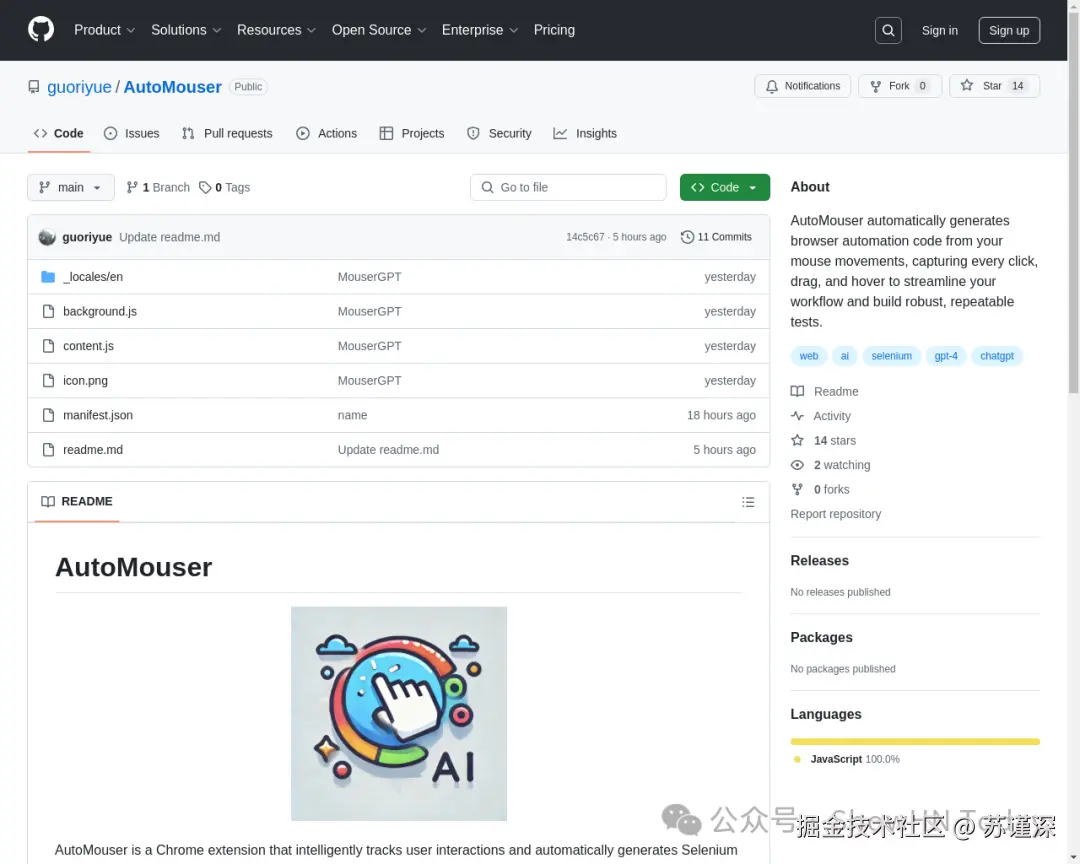This screenshot has width=1080, height=864.
Task: Open the selenium topic tag
Action: point(891,356)
